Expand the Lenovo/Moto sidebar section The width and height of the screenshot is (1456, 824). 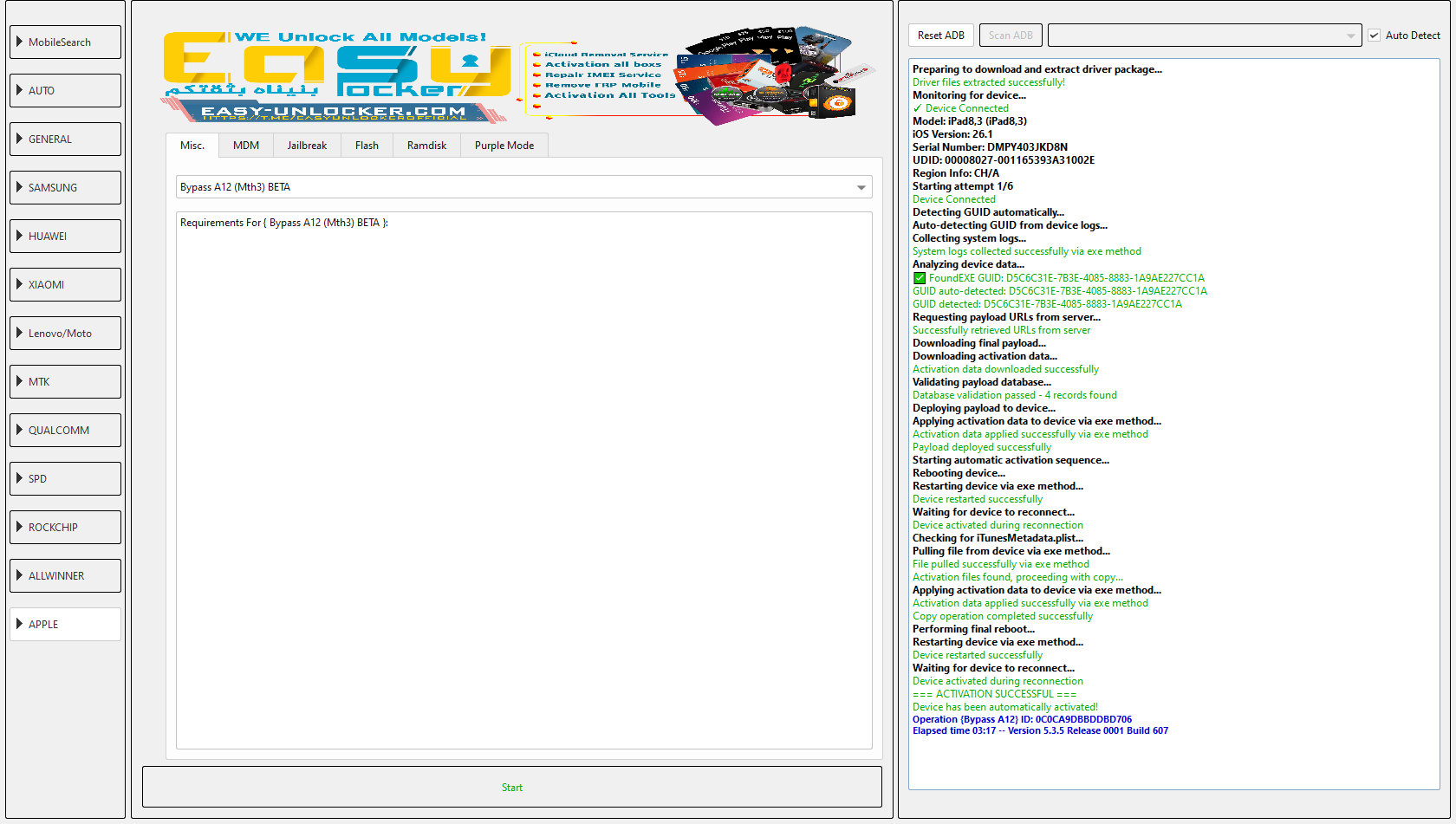click(65, 333)
